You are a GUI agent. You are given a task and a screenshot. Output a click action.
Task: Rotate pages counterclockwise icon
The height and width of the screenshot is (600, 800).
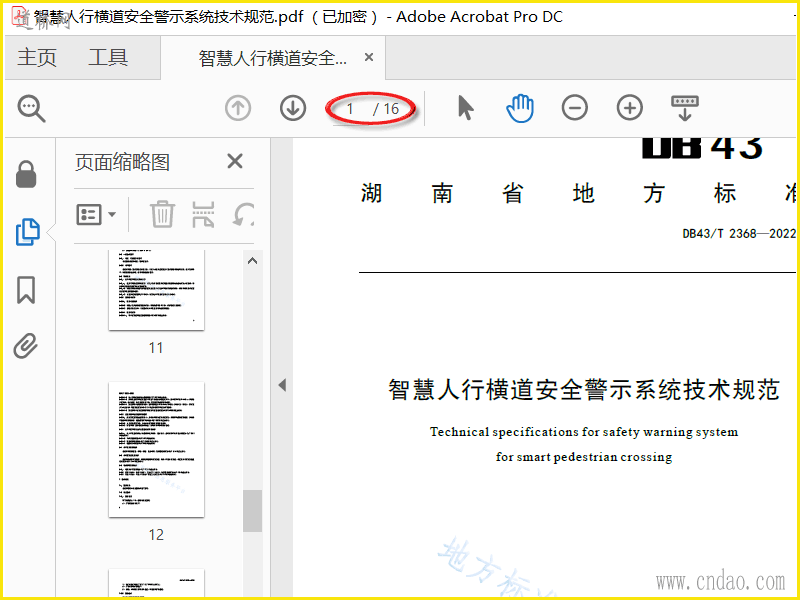(243, 214)
